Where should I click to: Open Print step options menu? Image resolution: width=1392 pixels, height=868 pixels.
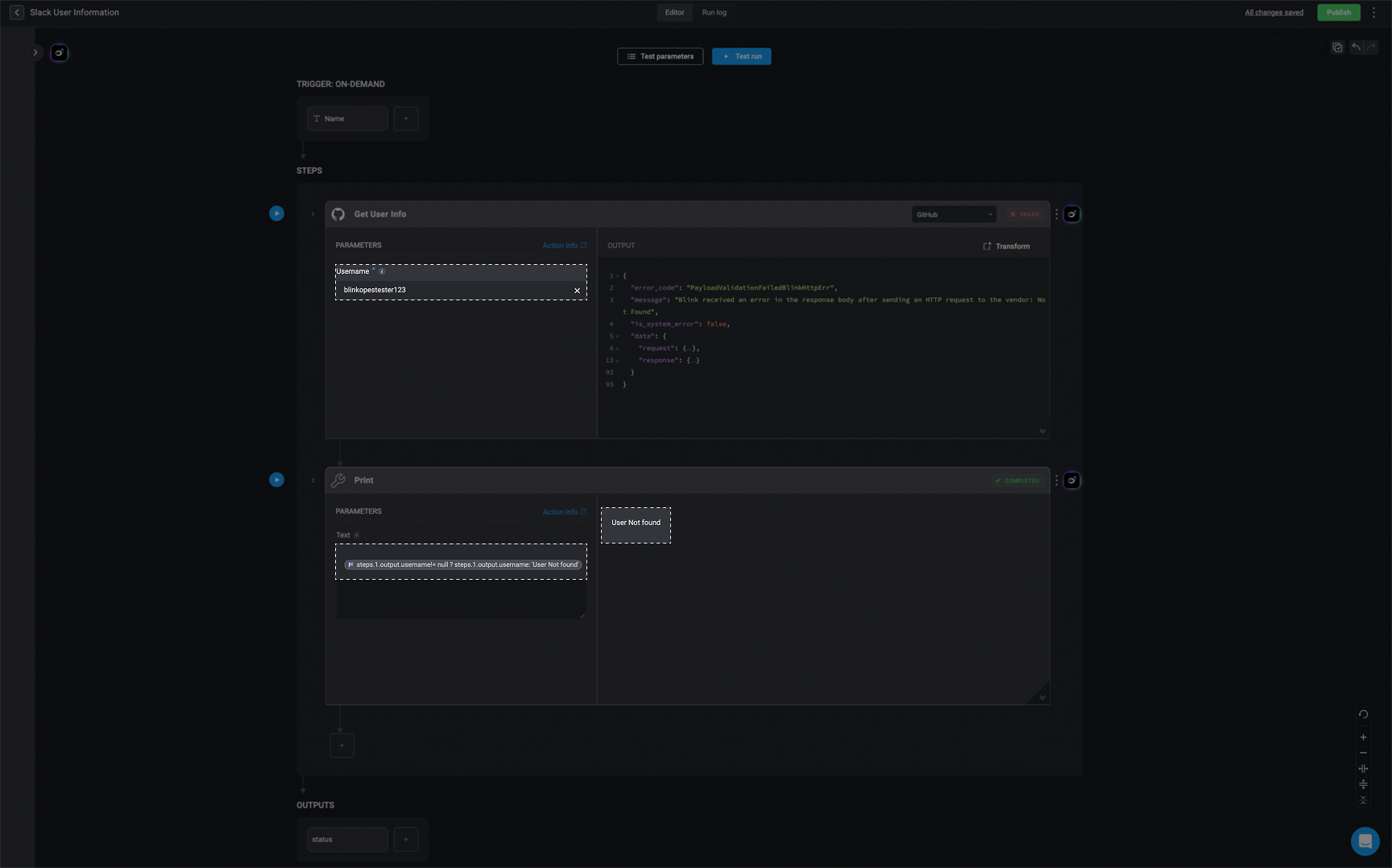click(x=1056, y=481)
